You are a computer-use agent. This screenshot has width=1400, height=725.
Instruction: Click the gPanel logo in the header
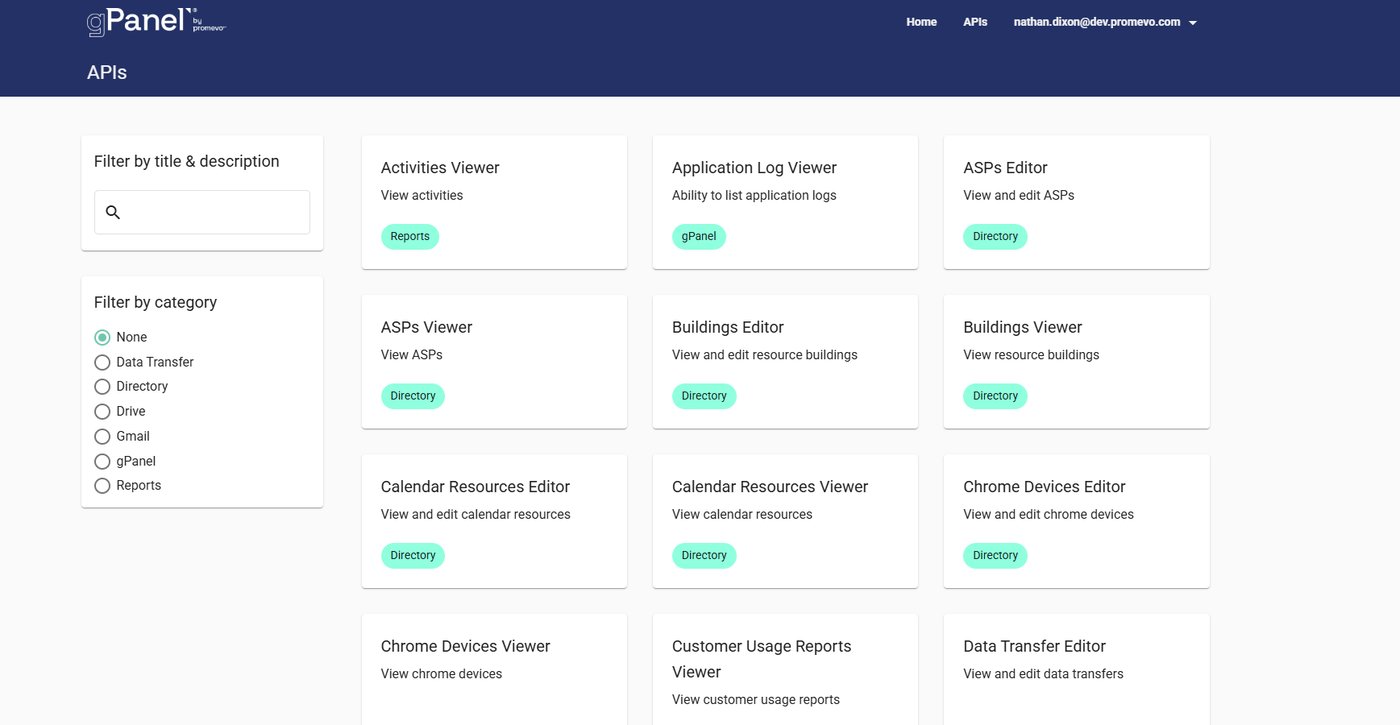[156, 21]
